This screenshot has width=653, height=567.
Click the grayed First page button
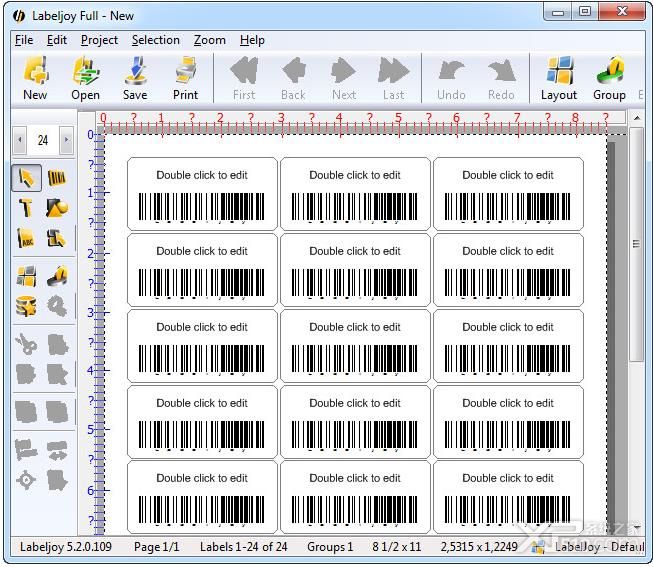(x=244, y=78)
